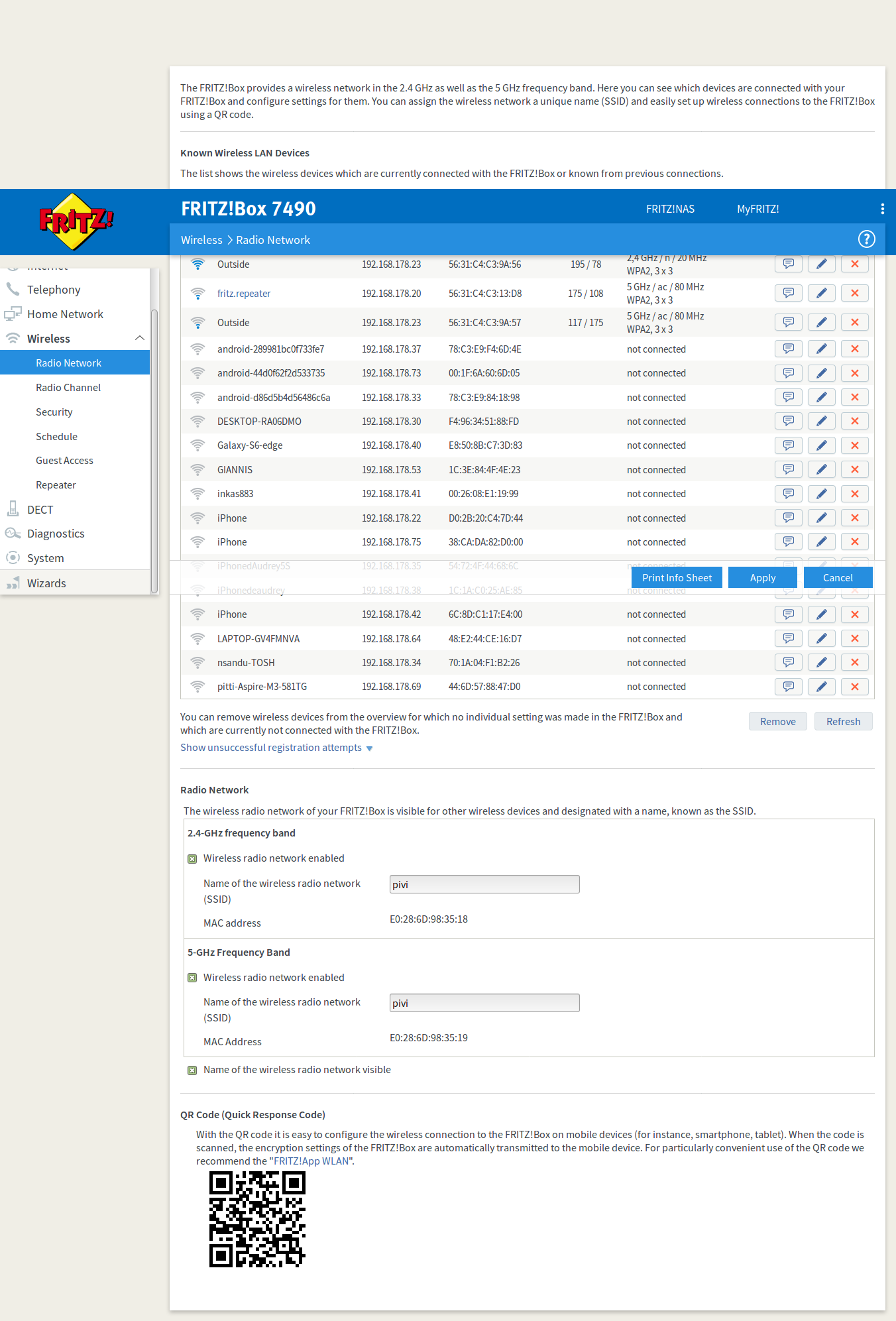Edit the GIANNIS device entry
This screenshot has height=1321, width=896.
click(x=821, y=469)
